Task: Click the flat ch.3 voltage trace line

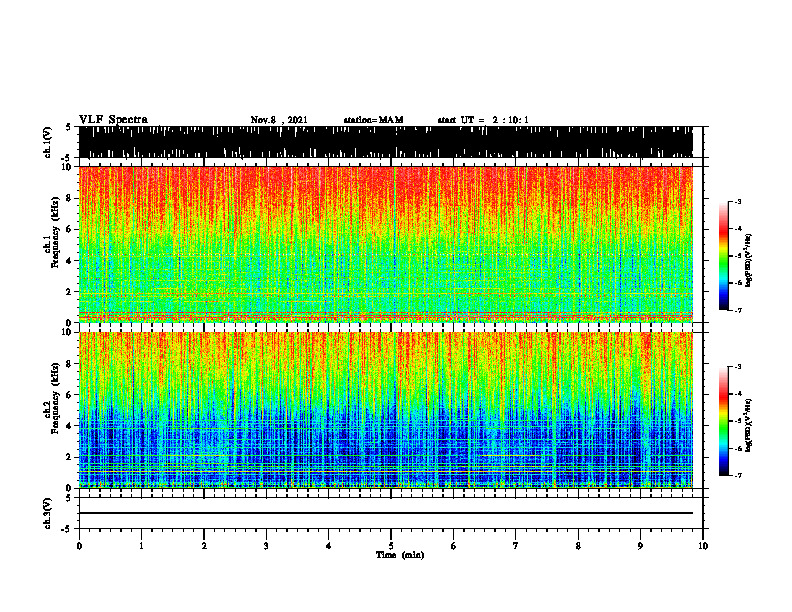Action: click(x=385, y=513)
